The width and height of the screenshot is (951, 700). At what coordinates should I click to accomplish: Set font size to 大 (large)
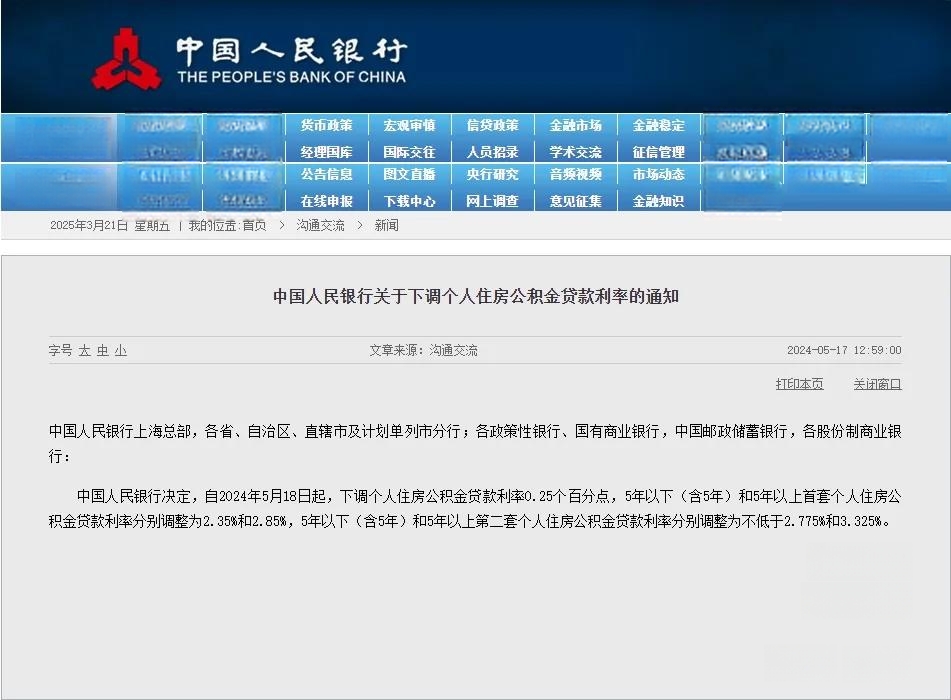pos(85,351)
